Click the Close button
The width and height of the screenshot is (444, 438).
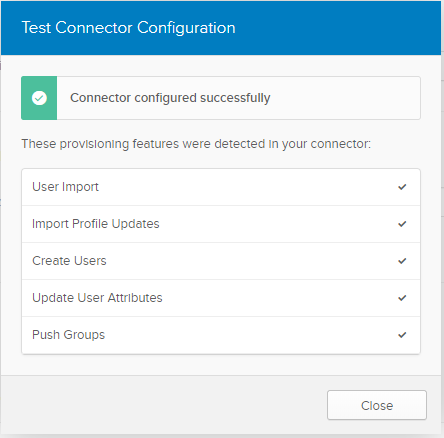pos(377,405)
